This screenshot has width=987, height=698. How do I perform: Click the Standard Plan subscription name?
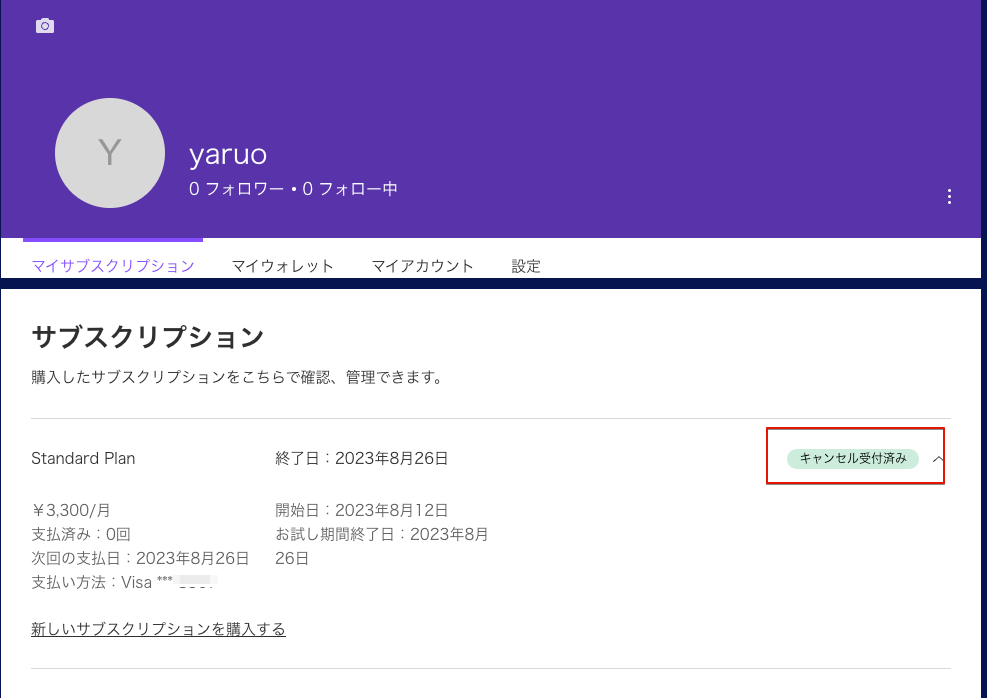[83, 459]
